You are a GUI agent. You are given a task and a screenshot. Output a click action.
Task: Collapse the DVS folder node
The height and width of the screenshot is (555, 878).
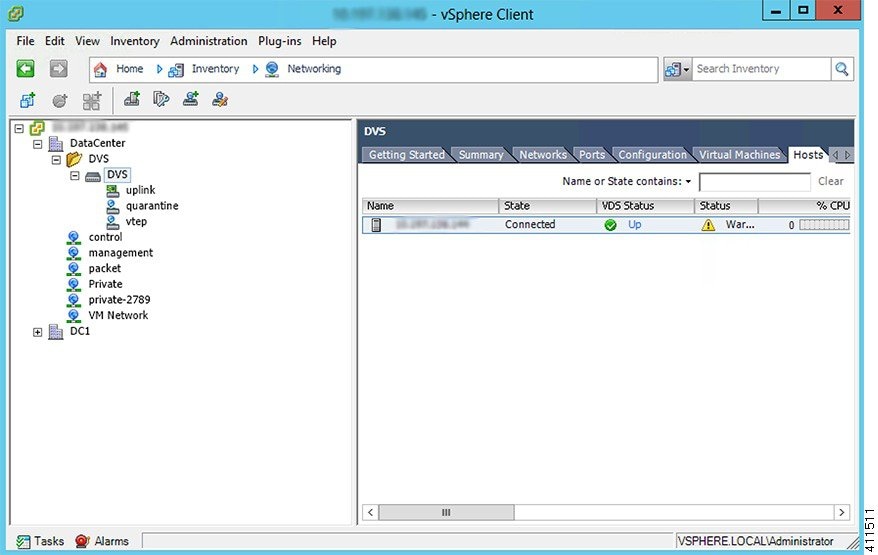56,160
